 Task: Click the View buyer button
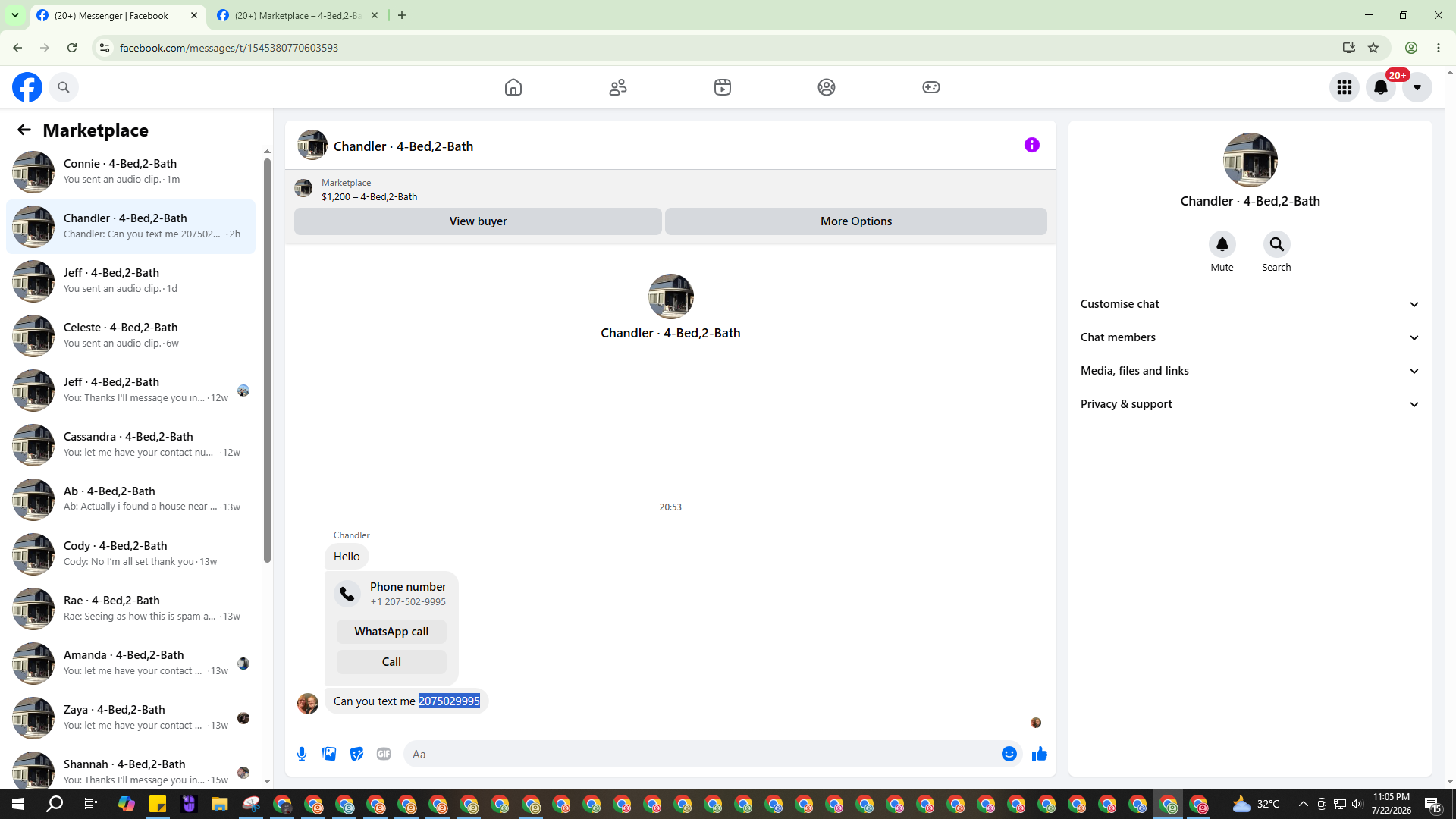478,221
